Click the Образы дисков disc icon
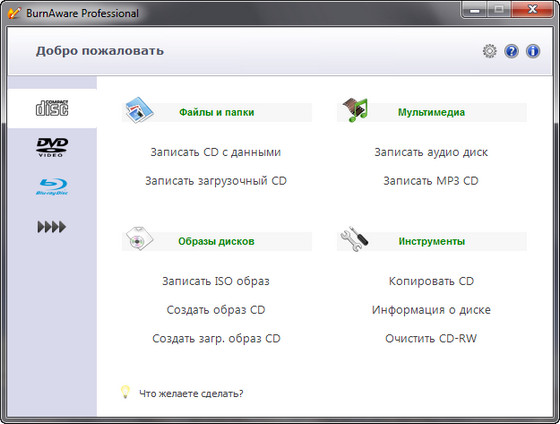This screenshot has width=560, height=424. [x=139, y=239]
